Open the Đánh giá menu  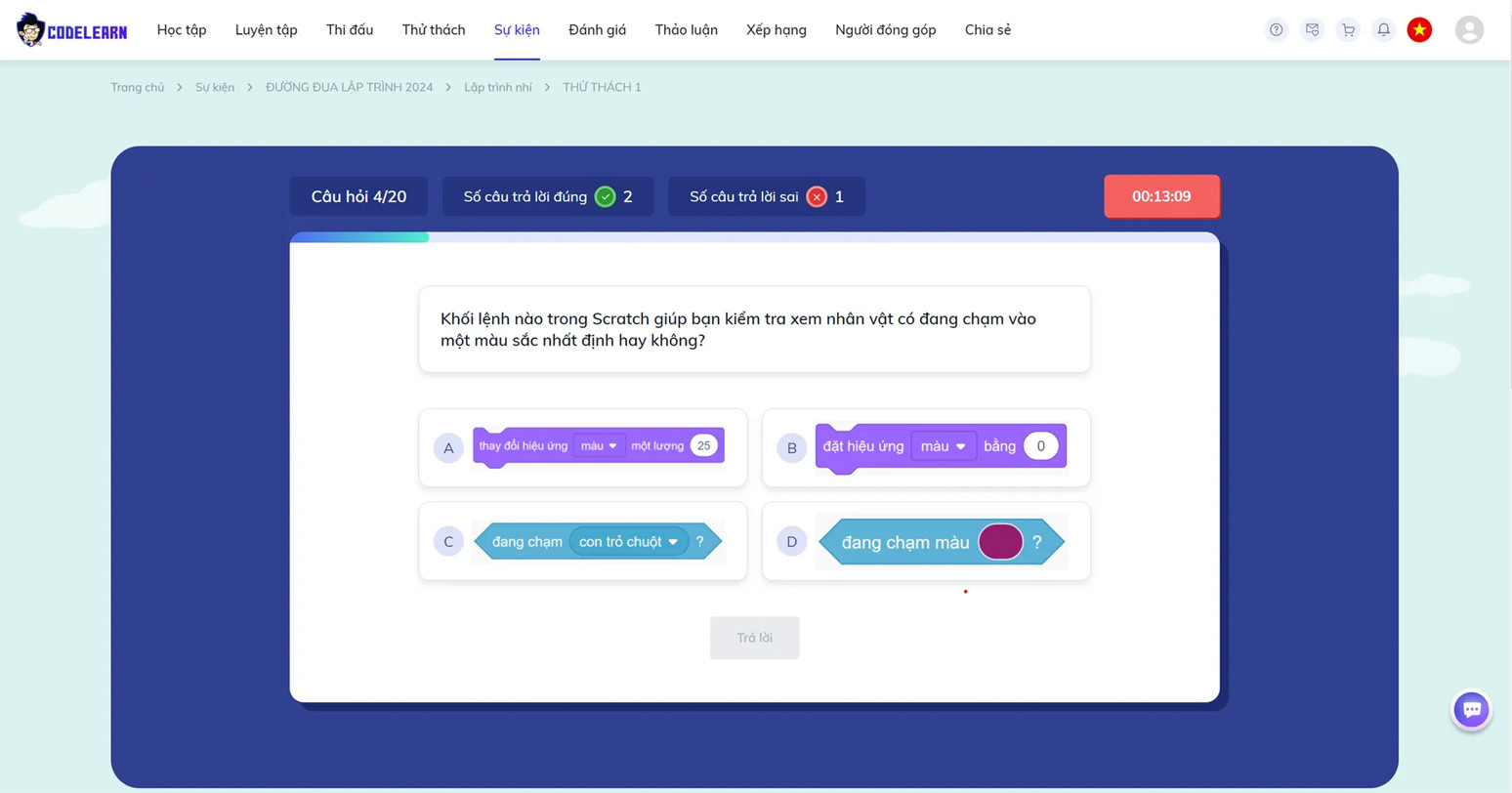[597, 30]
